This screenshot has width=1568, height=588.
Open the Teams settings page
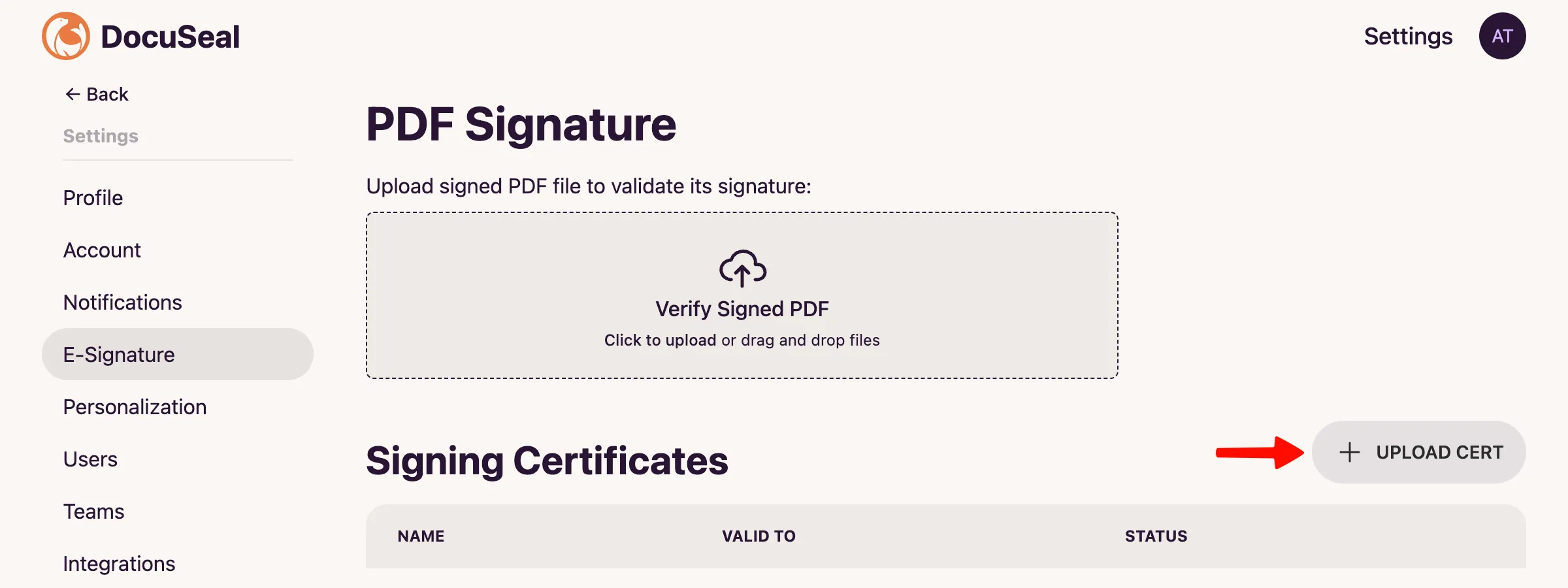pyautogui.click(x=93, y=511)
